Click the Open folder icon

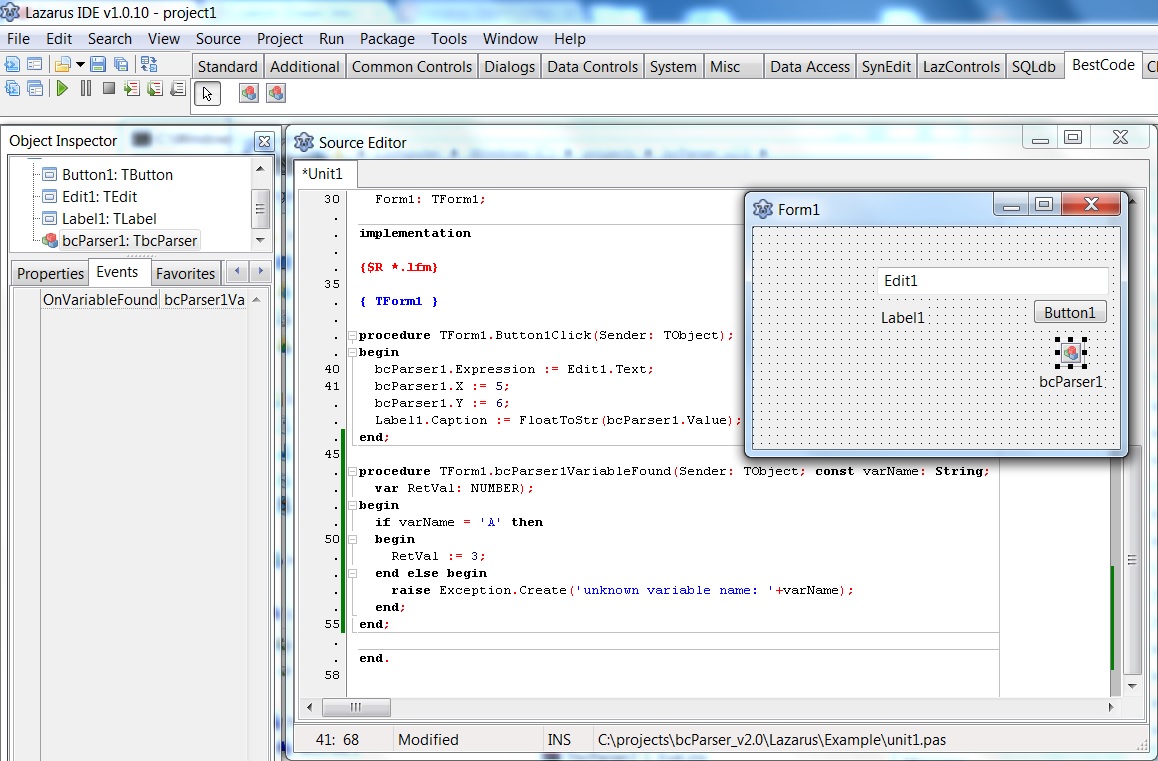62,65
